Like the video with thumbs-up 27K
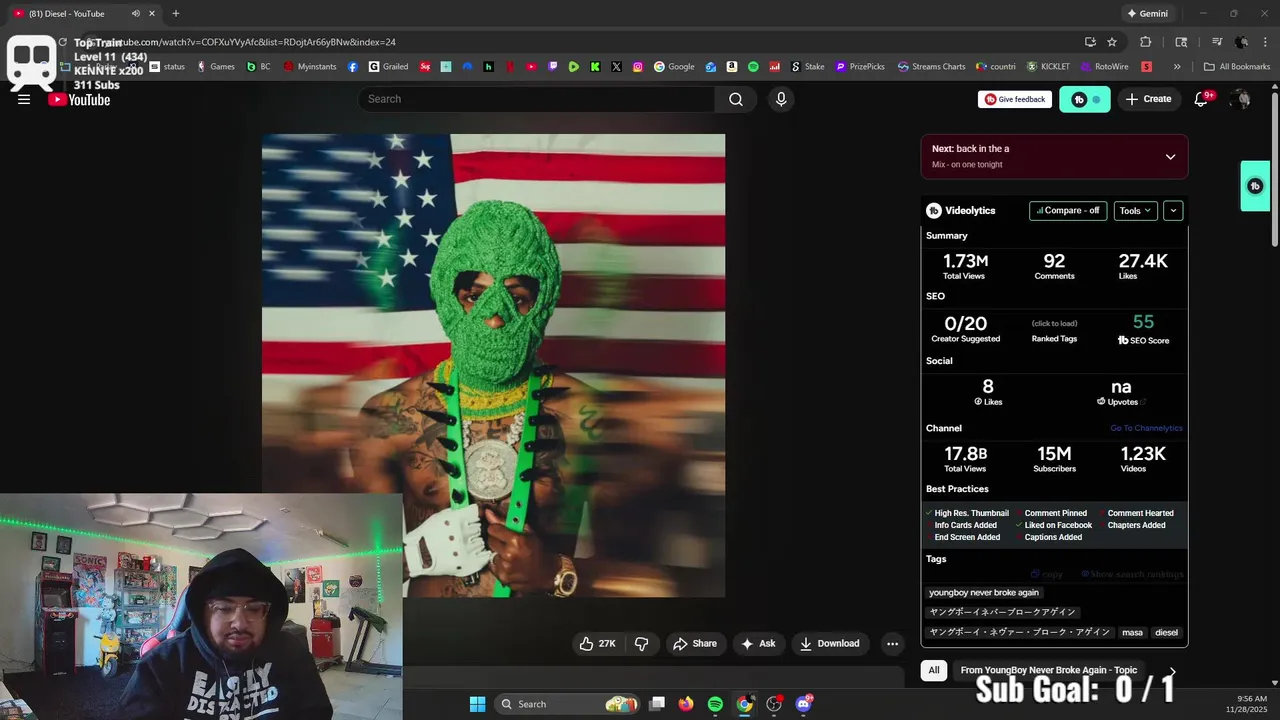 click(597, 644)
